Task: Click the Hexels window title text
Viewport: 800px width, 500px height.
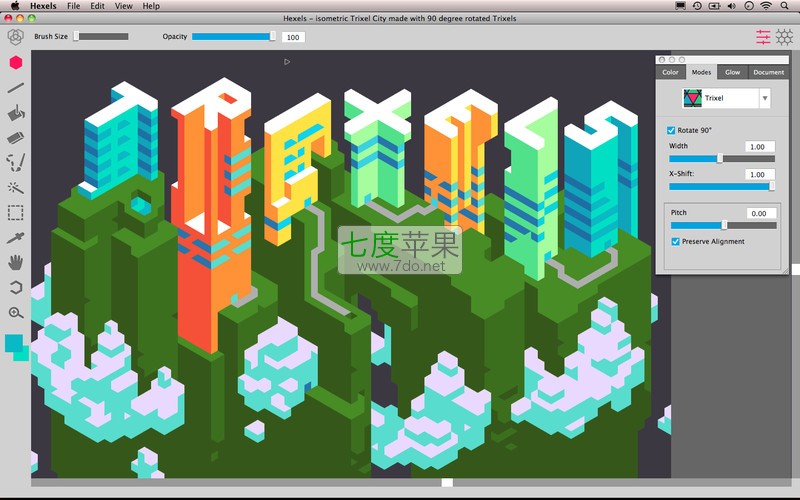Action: [x=399, y=18]
